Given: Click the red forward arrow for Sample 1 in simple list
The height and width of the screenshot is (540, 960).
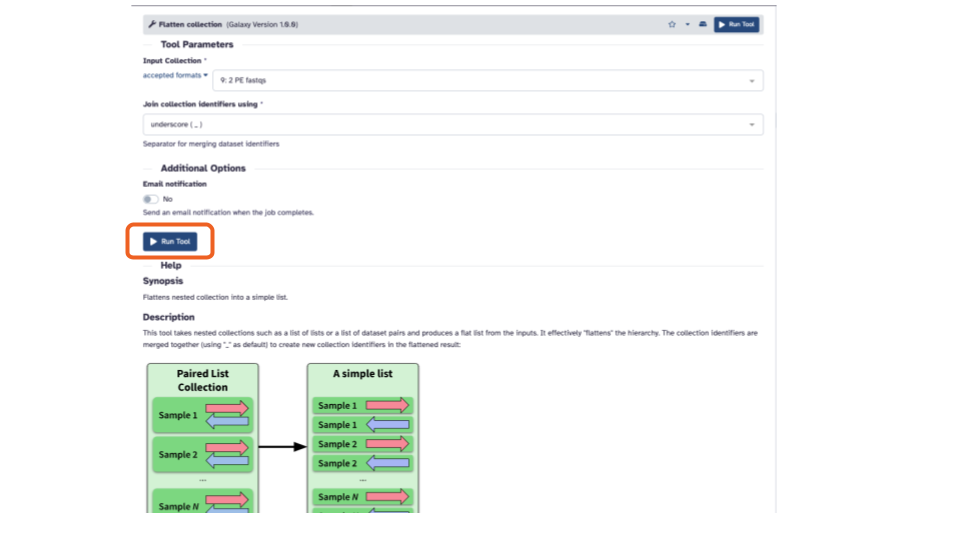Looking at the screenshot, I should (387, 405).
